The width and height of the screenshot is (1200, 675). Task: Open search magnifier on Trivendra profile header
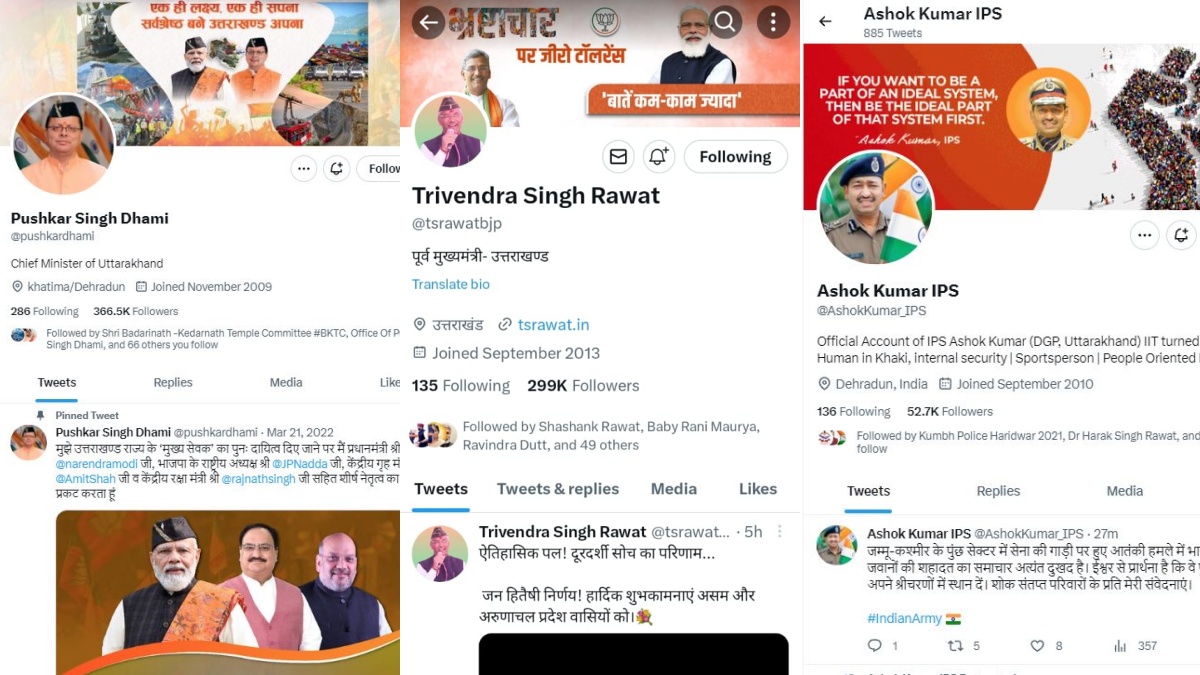725,22
